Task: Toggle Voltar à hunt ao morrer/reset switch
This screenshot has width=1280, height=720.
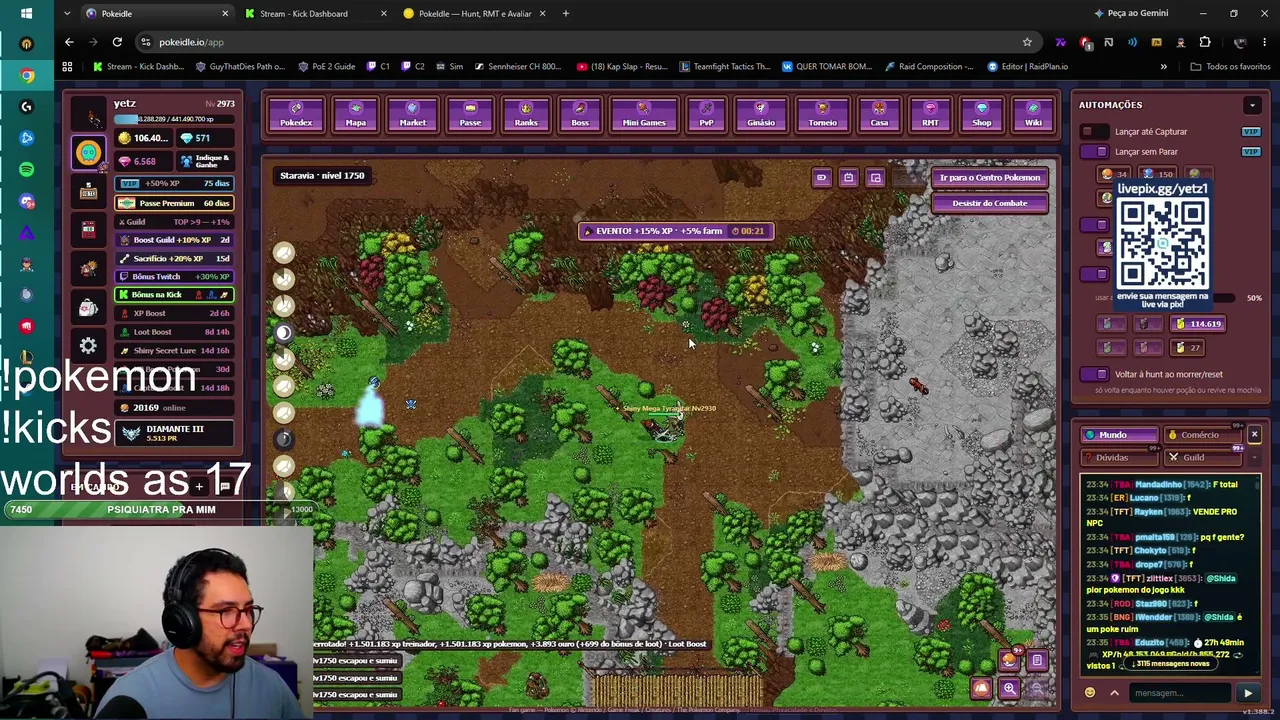Action: [1095, 374]
